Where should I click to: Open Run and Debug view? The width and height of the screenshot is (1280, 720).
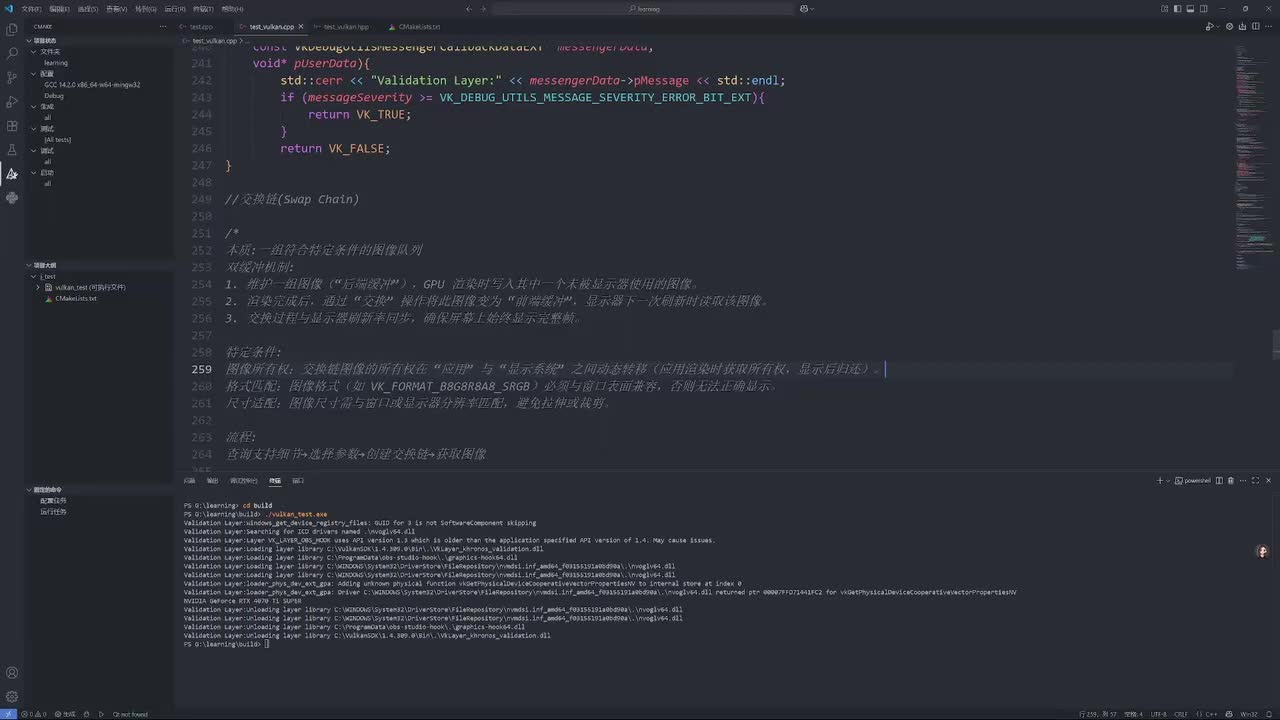(12, 102)
